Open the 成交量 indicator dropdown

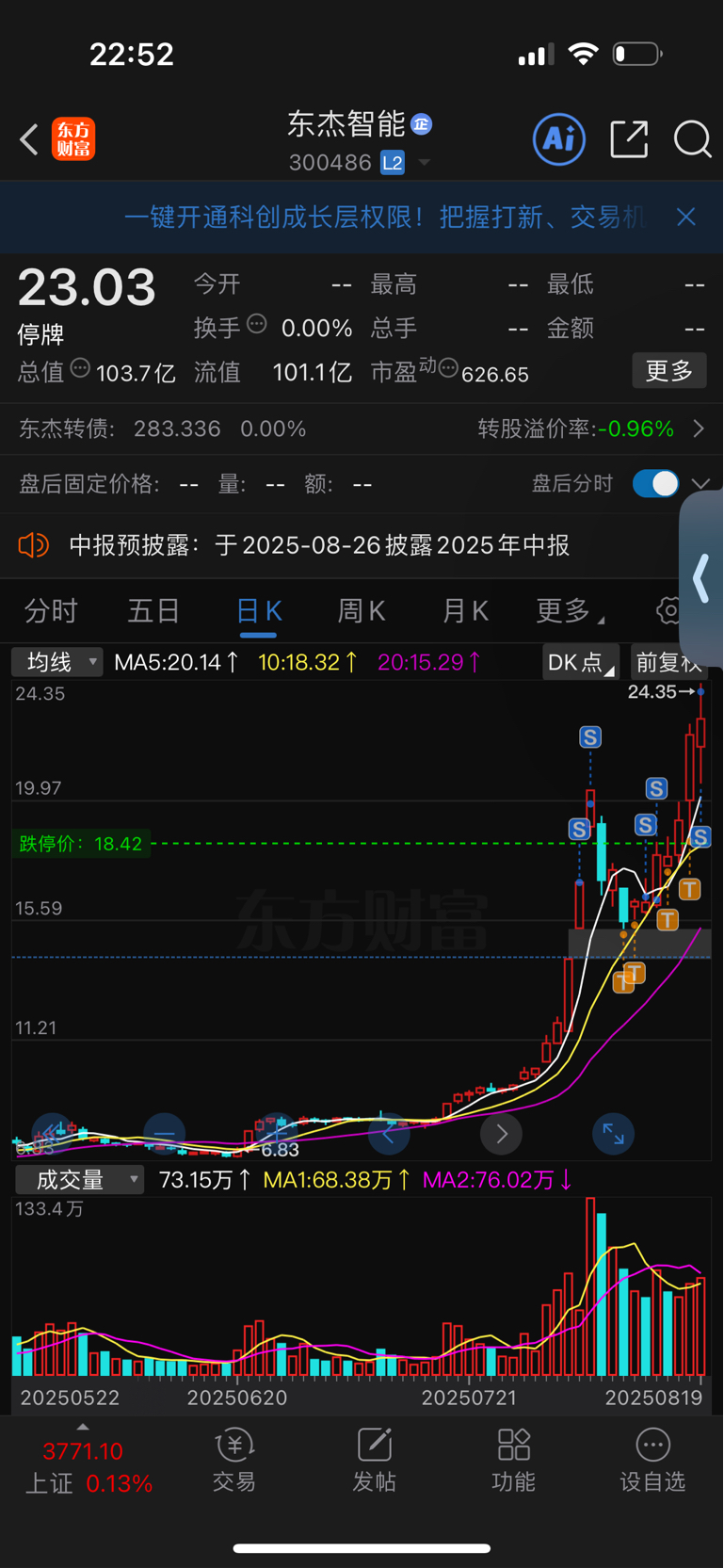[80, 1180]
